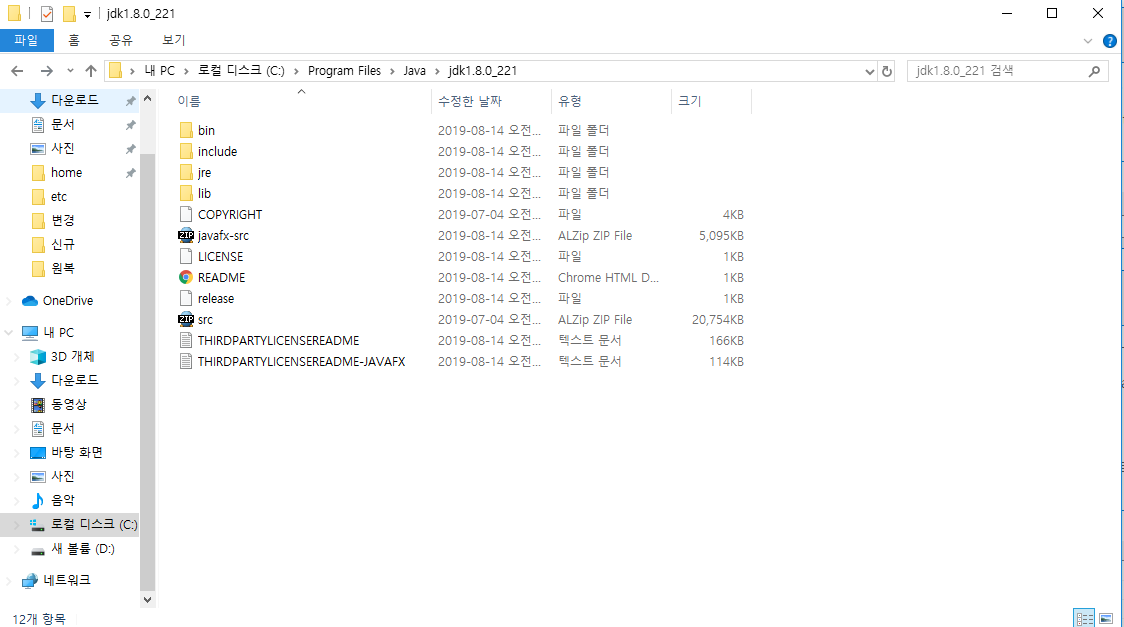Viewport: 1124px width, 627px height.
Task: Open Explorer help question mark icon
Action: click(1110, 41)
